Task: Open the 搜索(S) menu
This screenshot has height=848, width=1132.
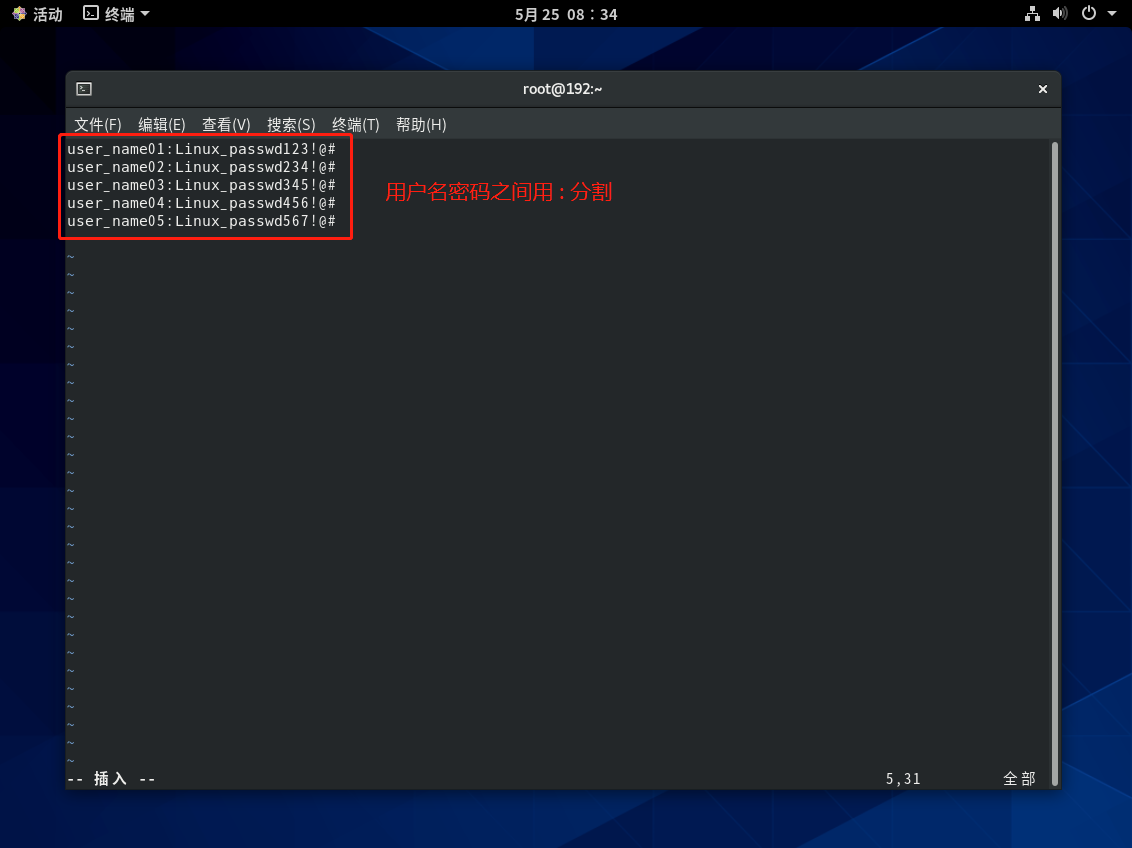Action: [291, 124]
